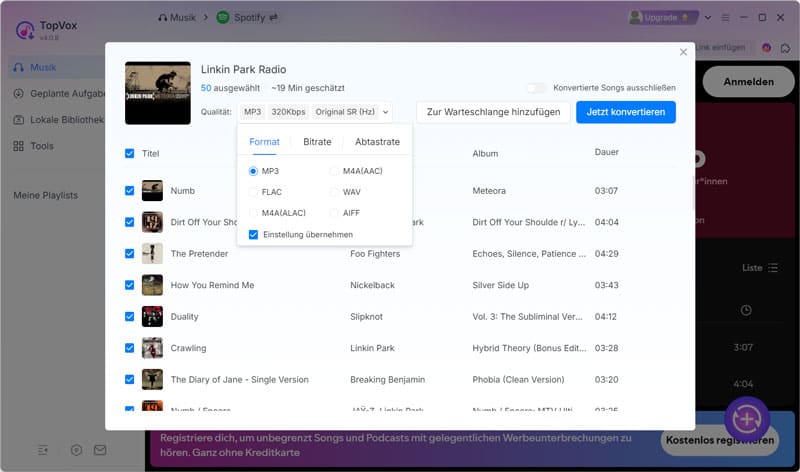Click the add-to-convert floating plus icon

(x=747, y=419)
